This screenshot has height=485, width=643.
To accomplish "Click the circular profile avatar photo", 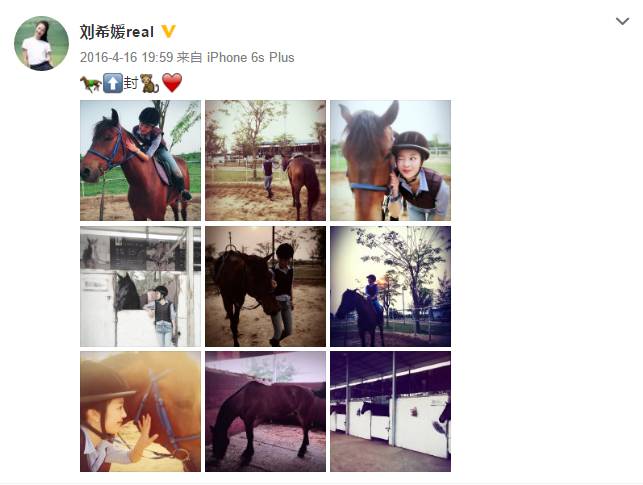I will (x=41, y=43).
